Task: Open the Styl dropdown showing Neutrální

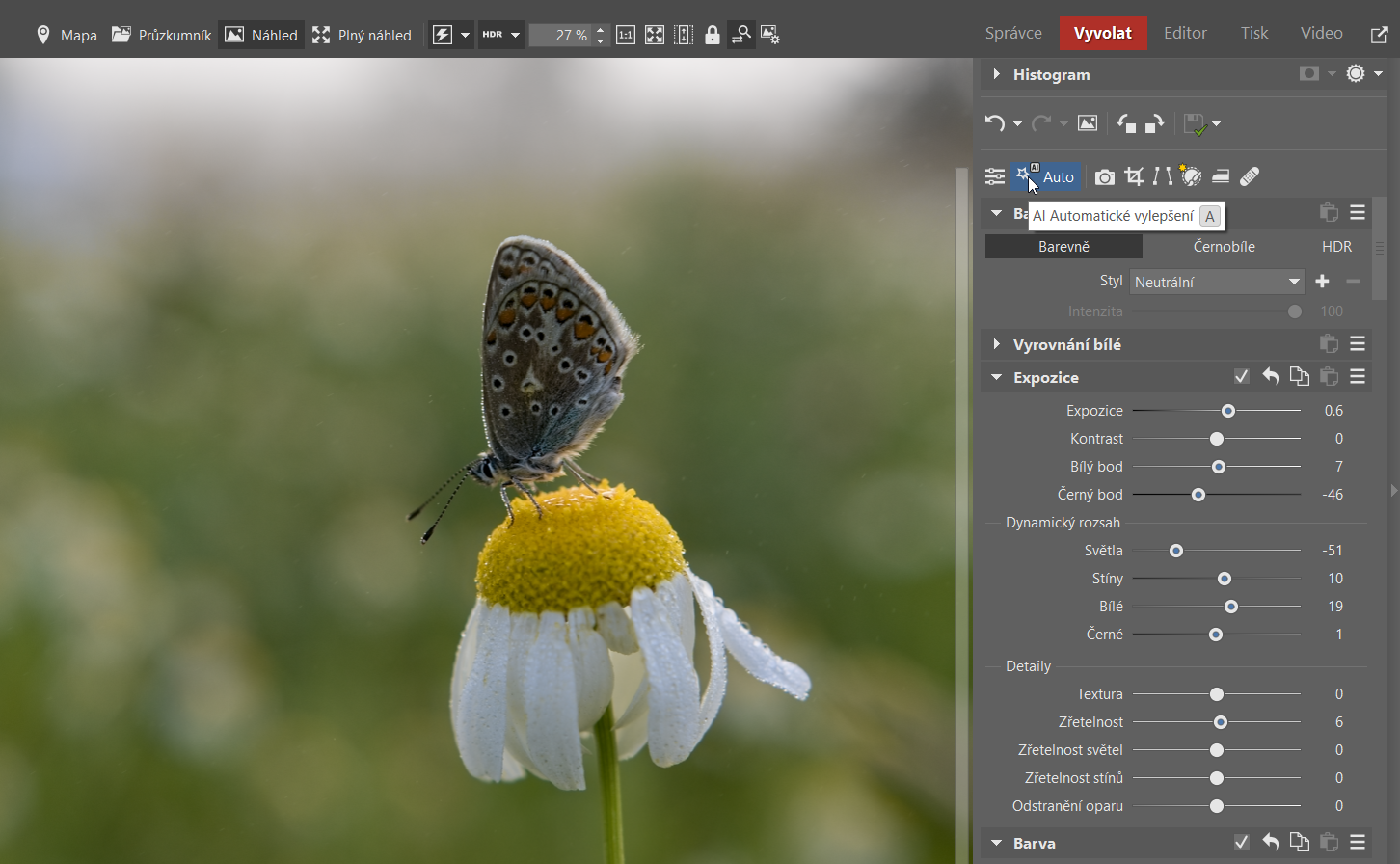Action: 1217,282
